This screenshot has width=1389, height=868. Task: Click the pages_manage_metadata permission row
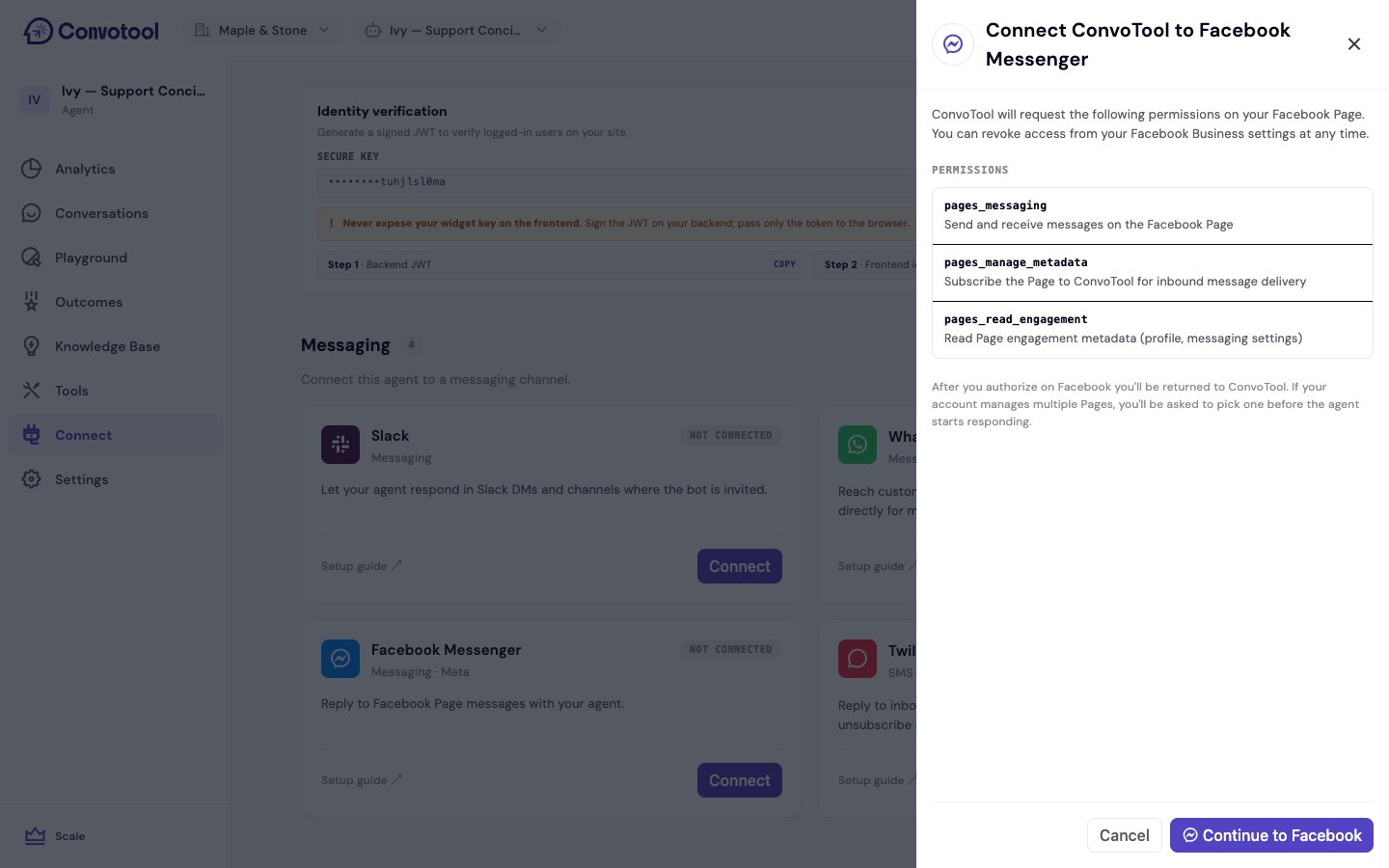(x=1153, y=273)
